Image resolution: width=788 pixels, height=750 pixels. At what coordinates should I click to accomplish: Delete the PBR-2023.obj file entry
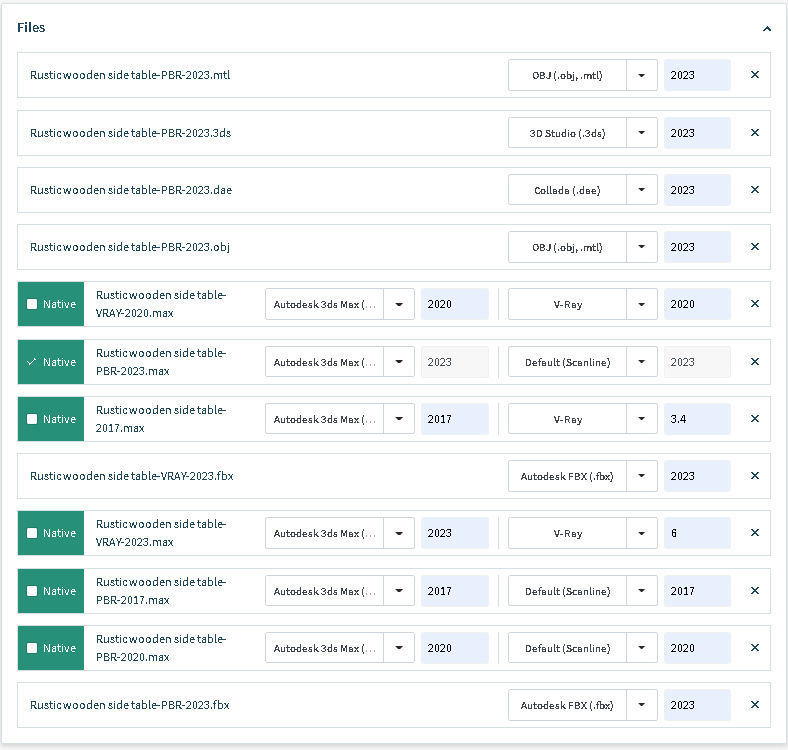[755, 247]
